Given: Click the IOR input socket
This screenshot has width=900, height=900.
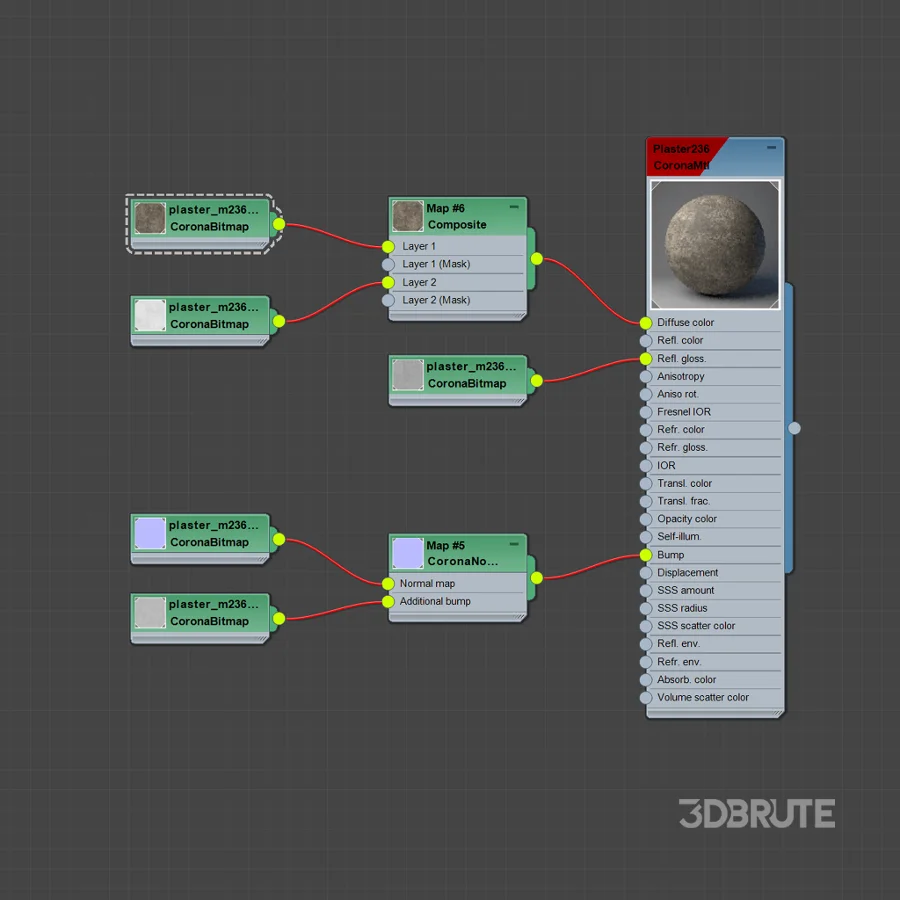Looking at the screenshot, I should (x=646, y=465).
